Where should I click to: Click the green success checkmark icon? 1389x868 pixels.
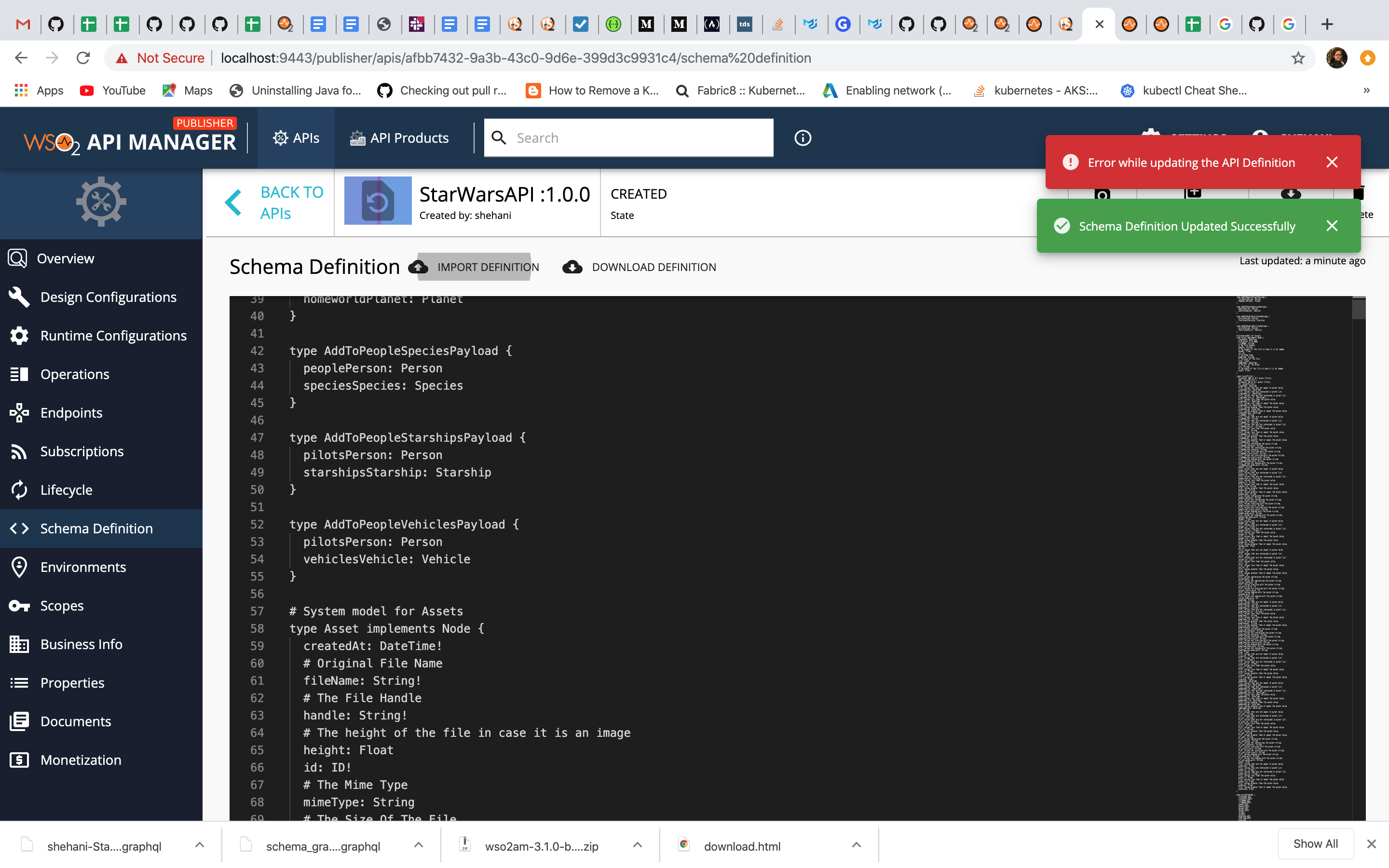(1062, 226)
